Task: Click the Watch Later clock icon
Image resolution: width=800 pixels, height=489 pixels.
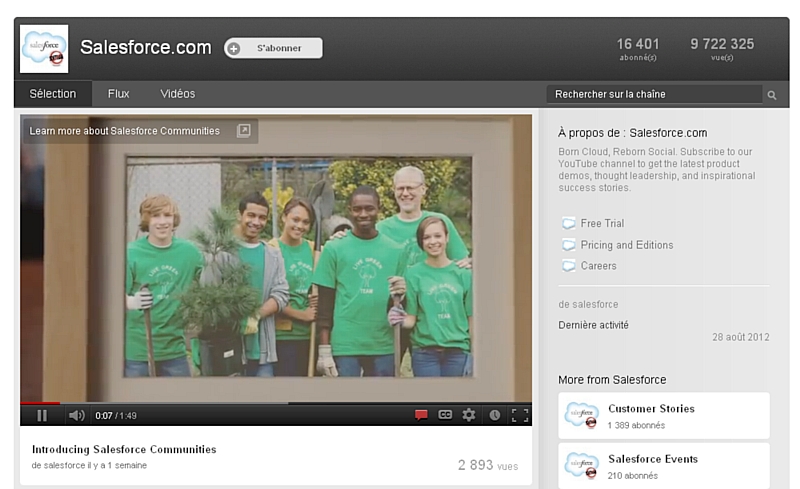Action: click(494, 415)
